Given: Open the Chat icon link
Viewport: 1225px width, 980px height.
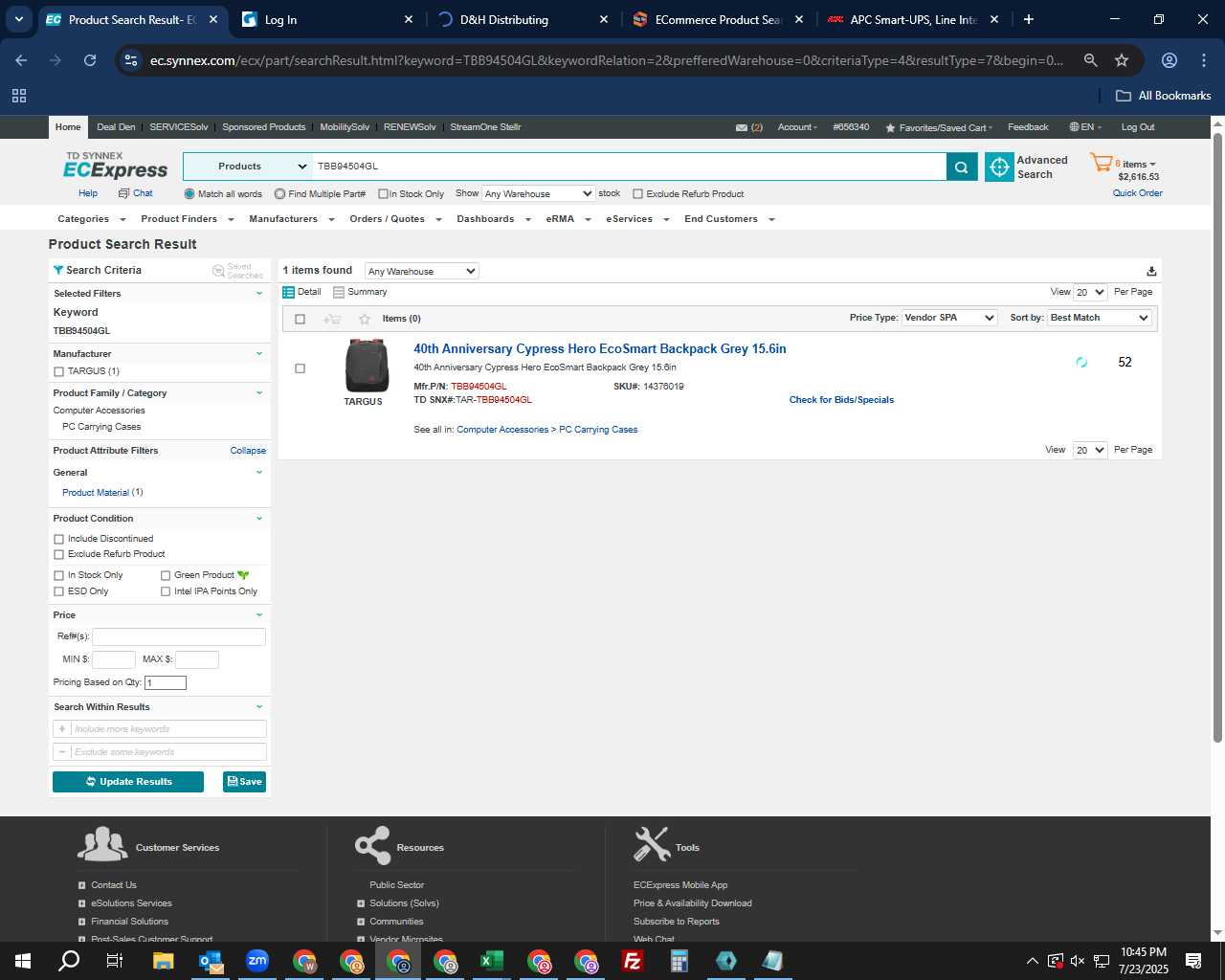Looking at the screenshot, I should [123, 193].
